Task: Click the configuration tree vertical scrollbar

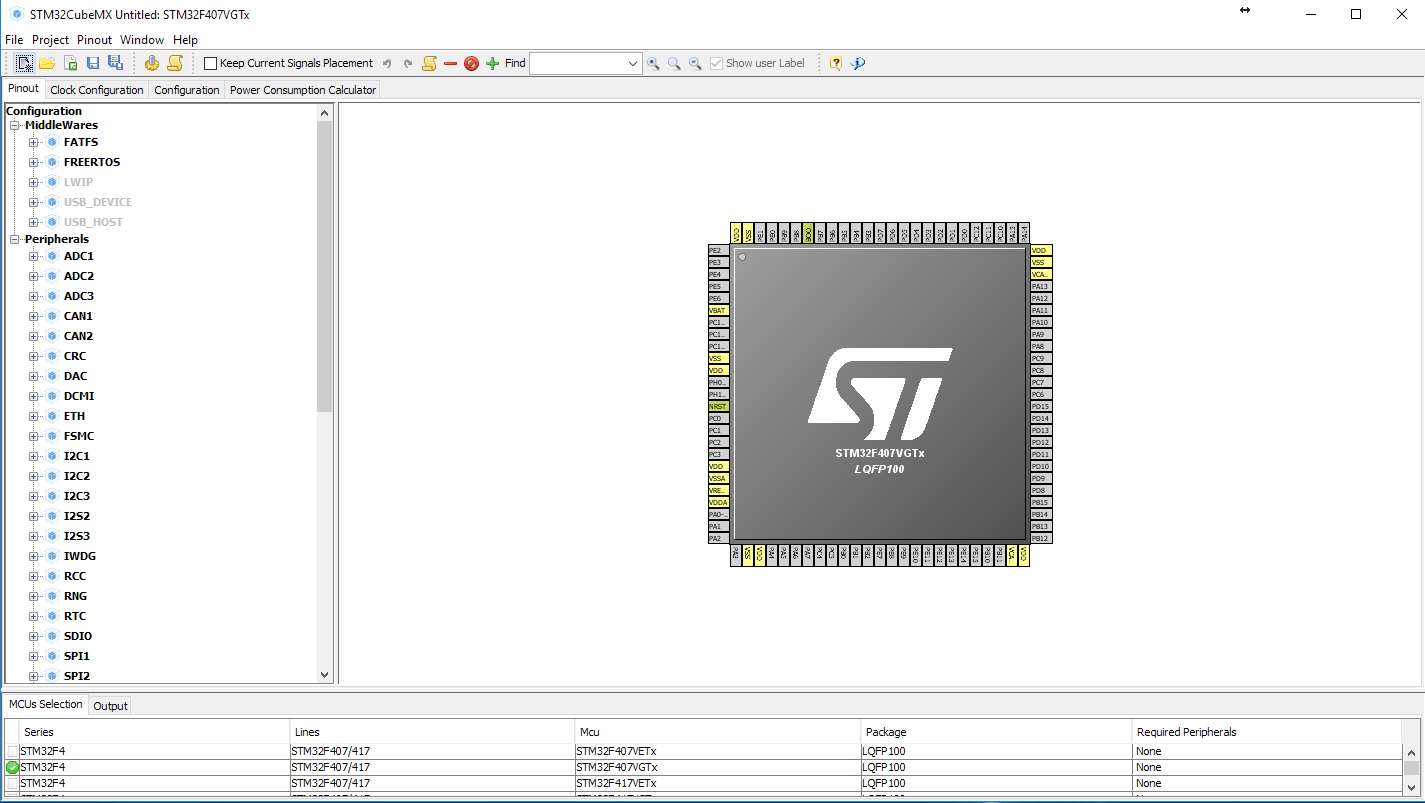Action: tap(324, 266)
